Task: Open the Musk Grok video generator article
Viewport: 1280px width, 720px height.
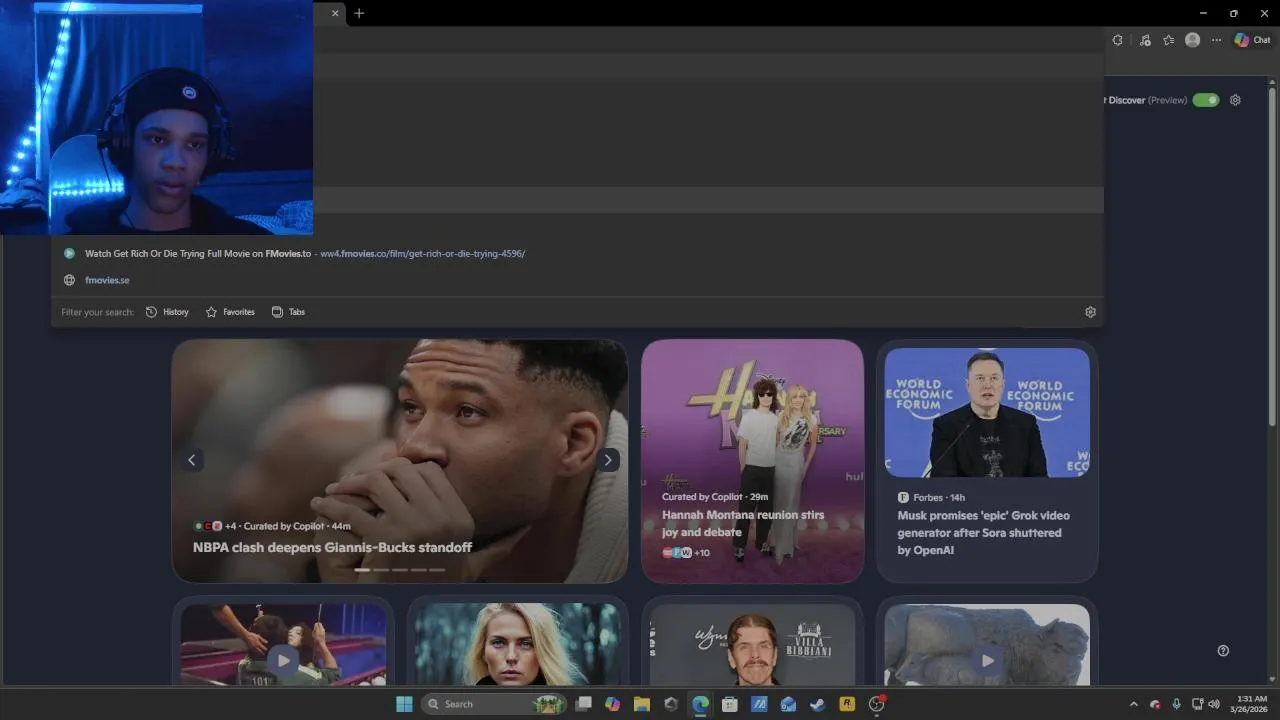Action: pyautogui.click(x=983, y=533)
